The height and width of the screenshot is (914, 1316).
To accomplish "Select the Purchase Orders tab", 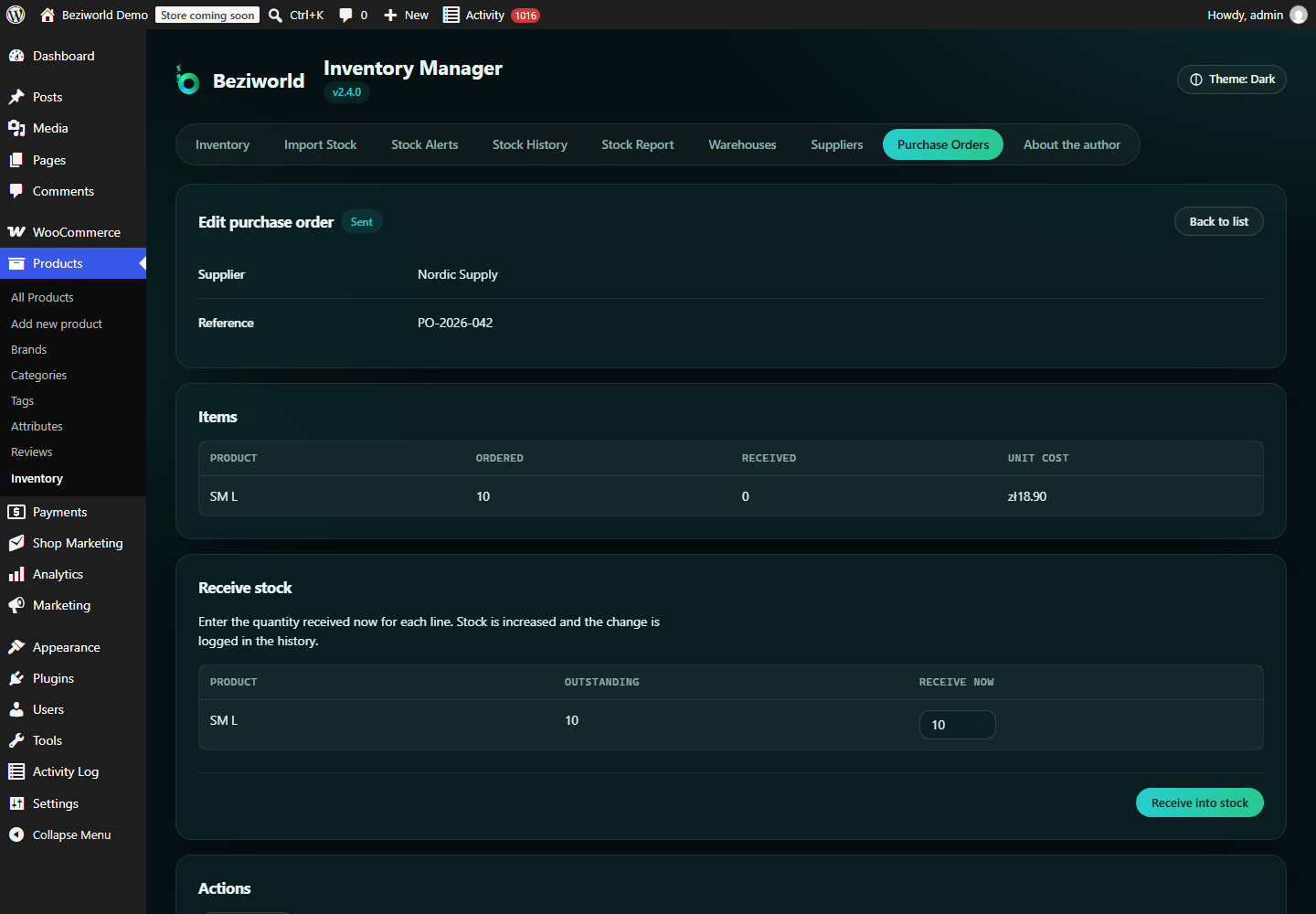I will pos(943,144).
